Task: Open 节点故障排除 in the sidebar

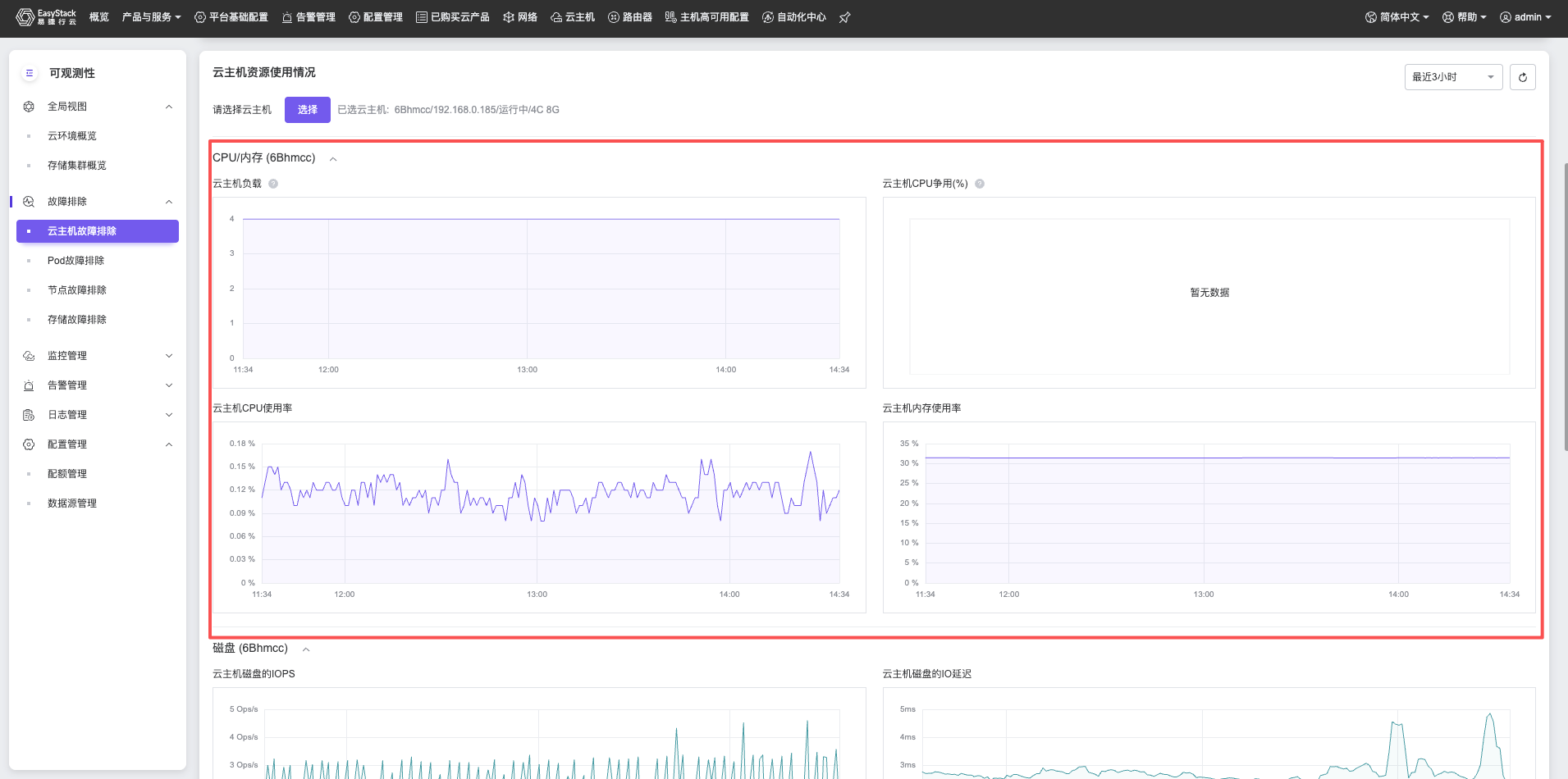Action: 77,290
